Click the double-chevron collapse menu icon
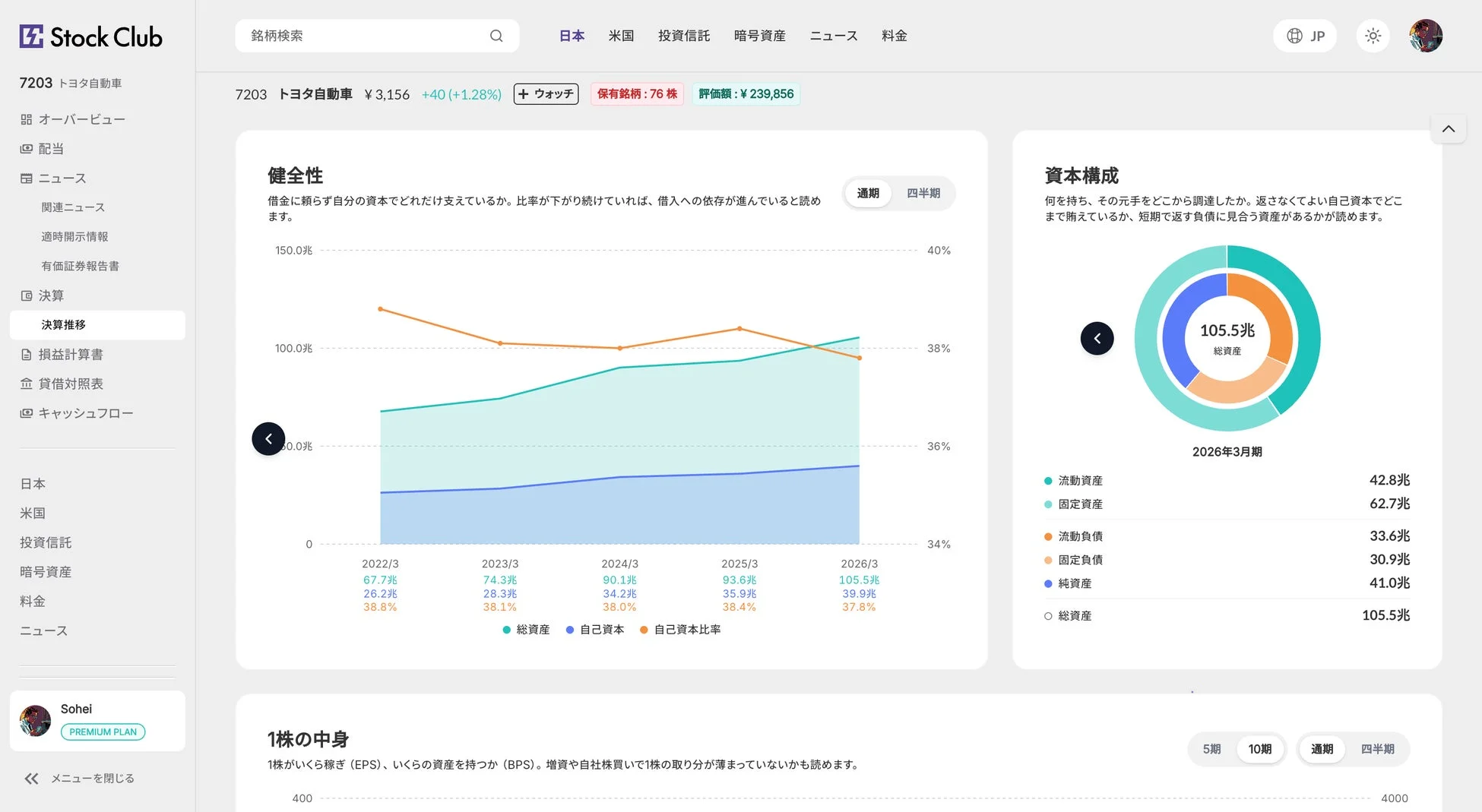1482x812 pixels. (x=31, y=779)
